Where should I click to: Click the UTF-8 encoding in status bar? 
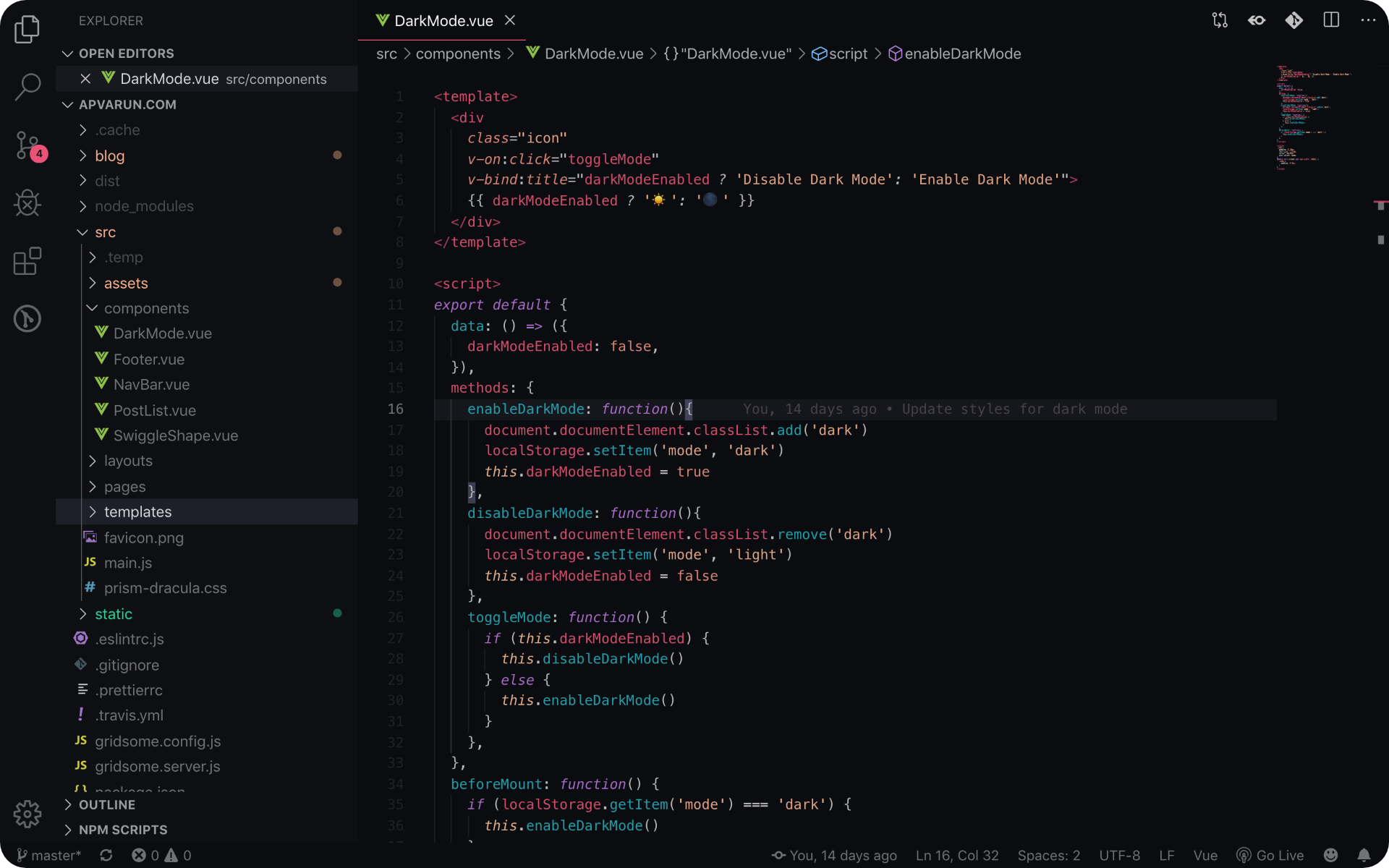click(1121, 855)
